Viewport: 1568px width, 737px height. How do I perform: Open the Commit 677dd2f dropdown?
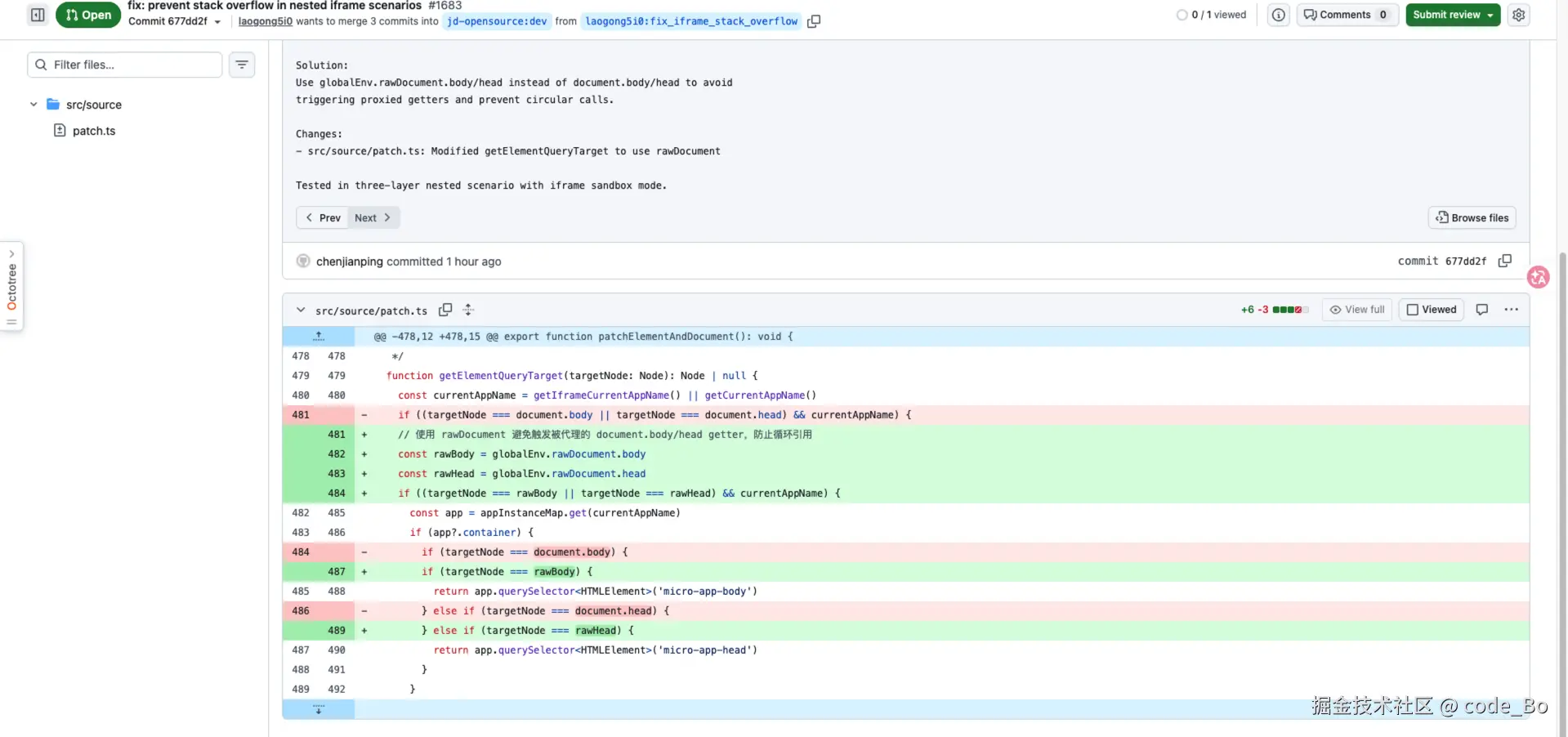pos(174,22)
